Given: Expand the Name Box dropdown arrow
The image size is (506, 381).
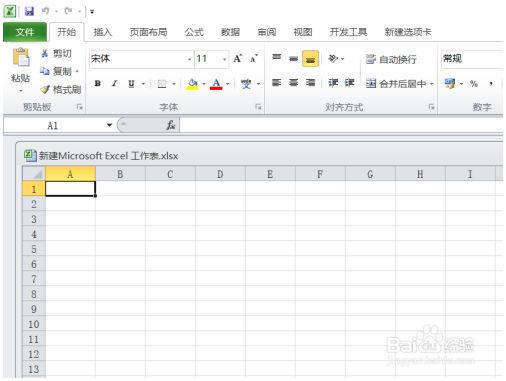Looking at the screenshot, I should [x=109, y=125].
